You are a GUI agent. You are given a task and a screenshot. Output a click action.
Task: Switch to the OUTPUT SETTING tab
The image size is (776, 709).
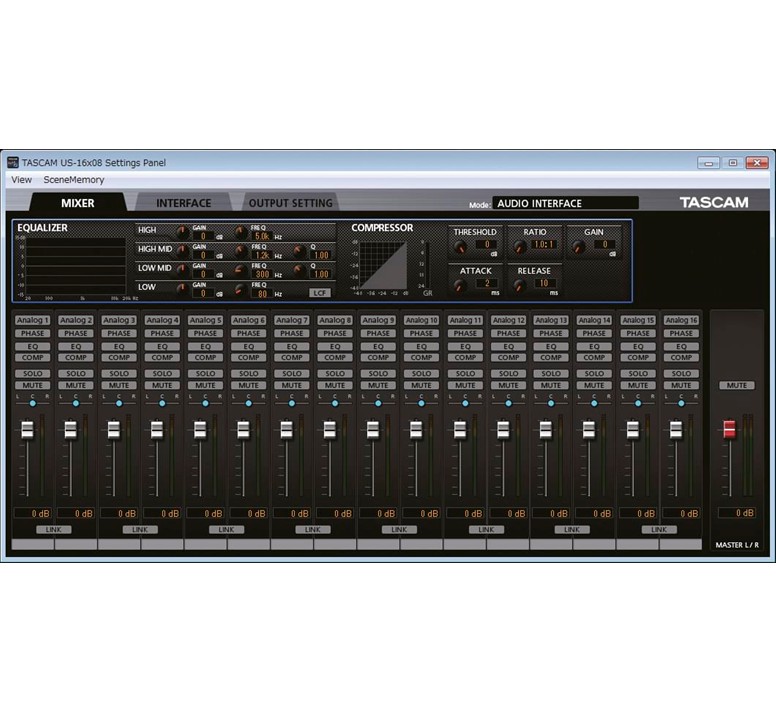click(290, 203)
